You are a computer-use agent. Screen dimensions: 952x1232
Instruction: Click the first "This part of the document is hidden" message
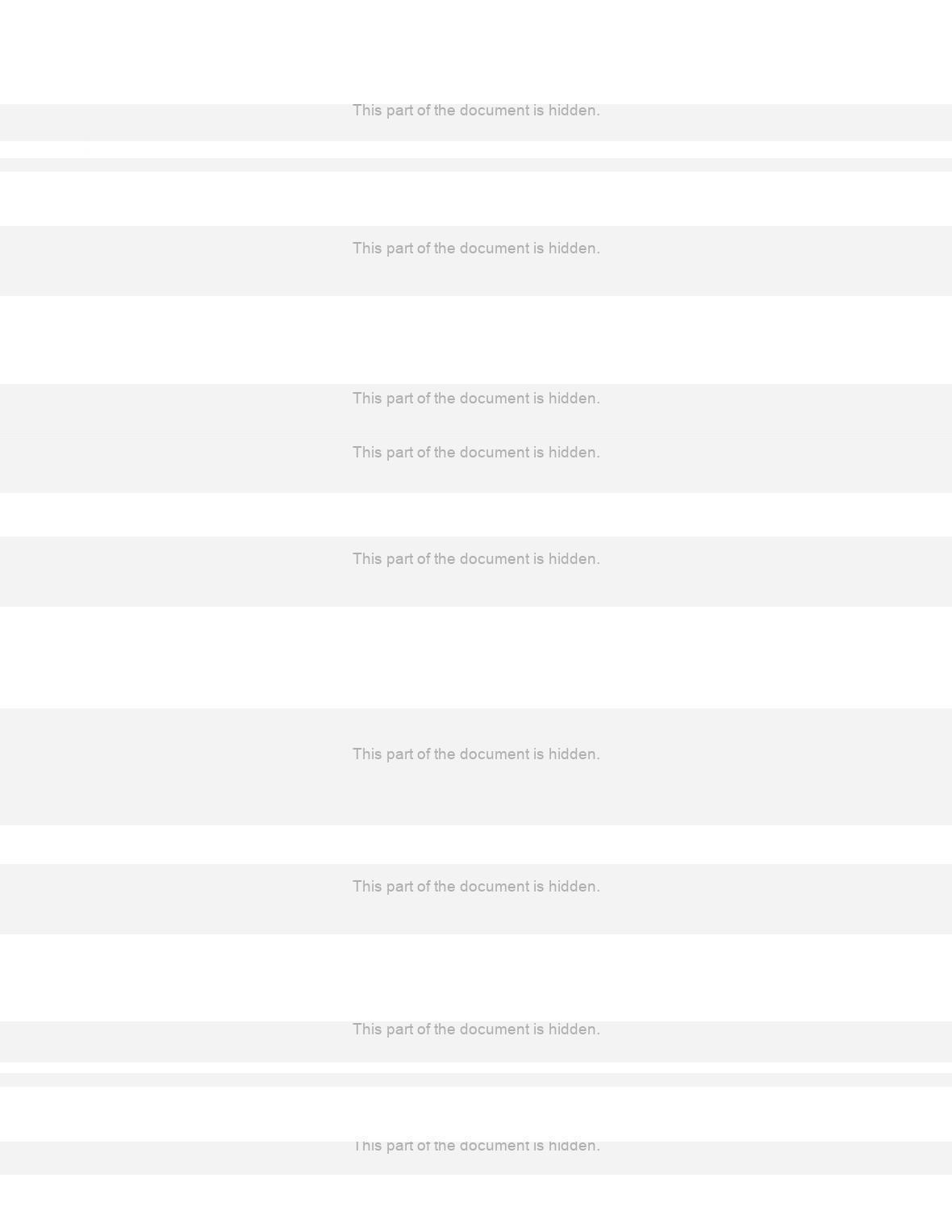coord(476,111)
